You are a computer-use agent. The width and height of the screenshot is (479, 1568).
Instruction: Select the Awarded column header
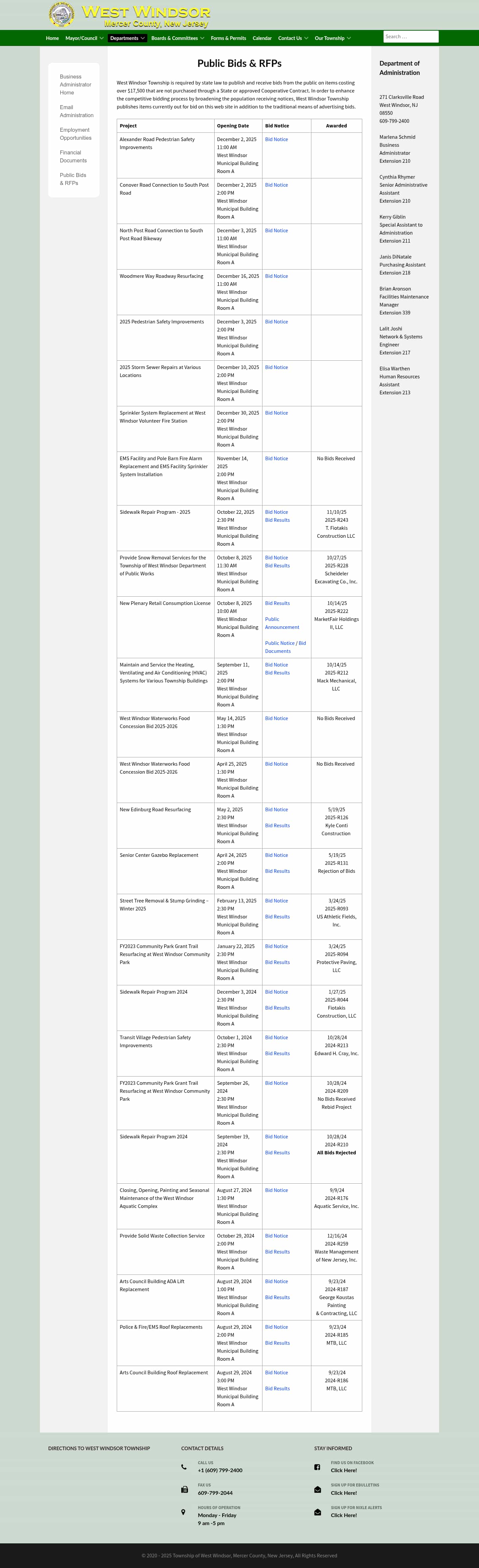pos(337,126)
